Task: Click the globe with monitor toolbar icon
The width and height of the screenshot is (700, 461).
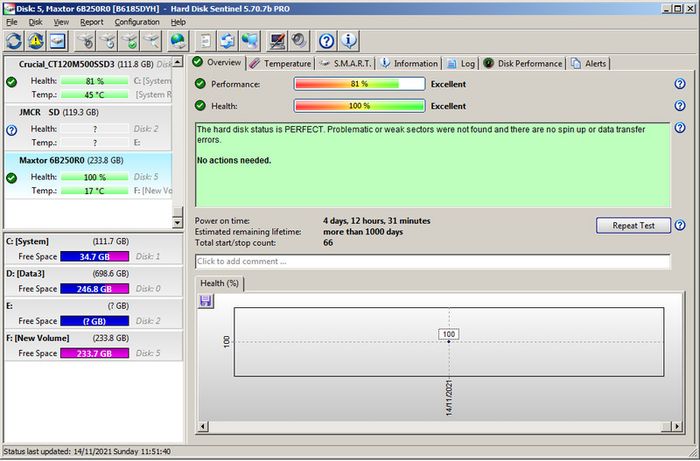Action: tap(249, 41)
